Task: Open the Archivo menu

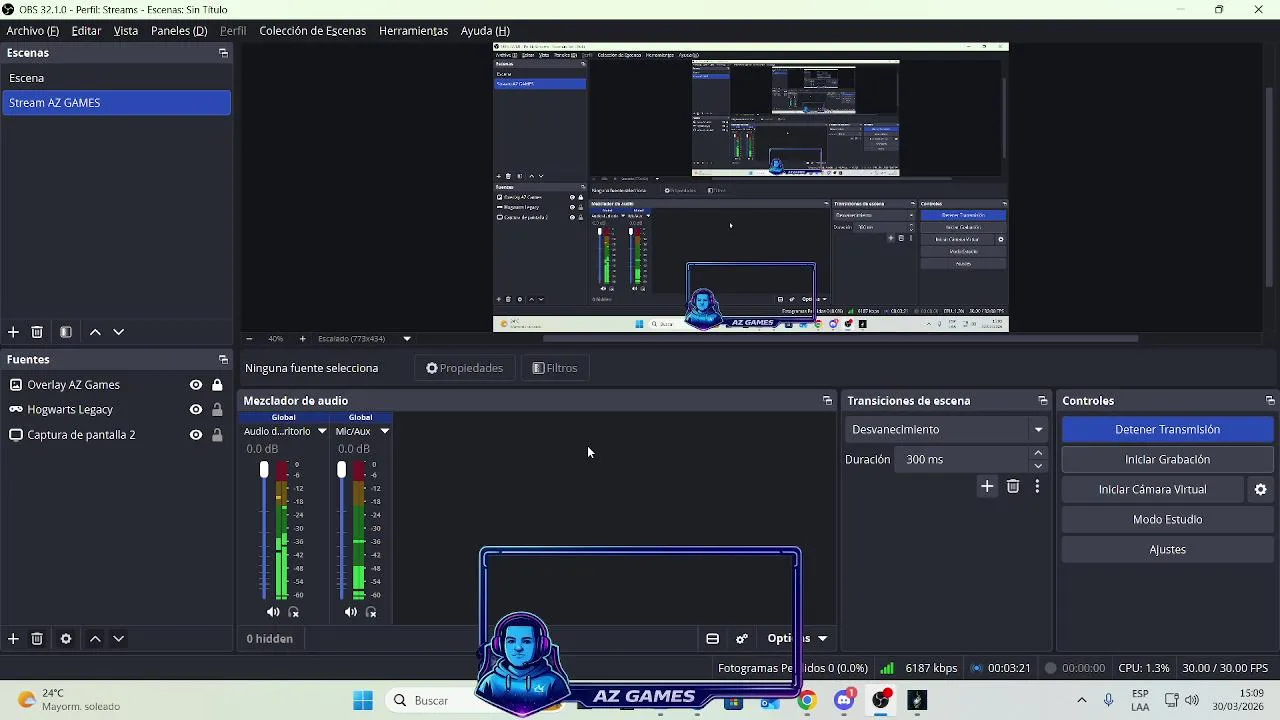Action: point(32,31)
